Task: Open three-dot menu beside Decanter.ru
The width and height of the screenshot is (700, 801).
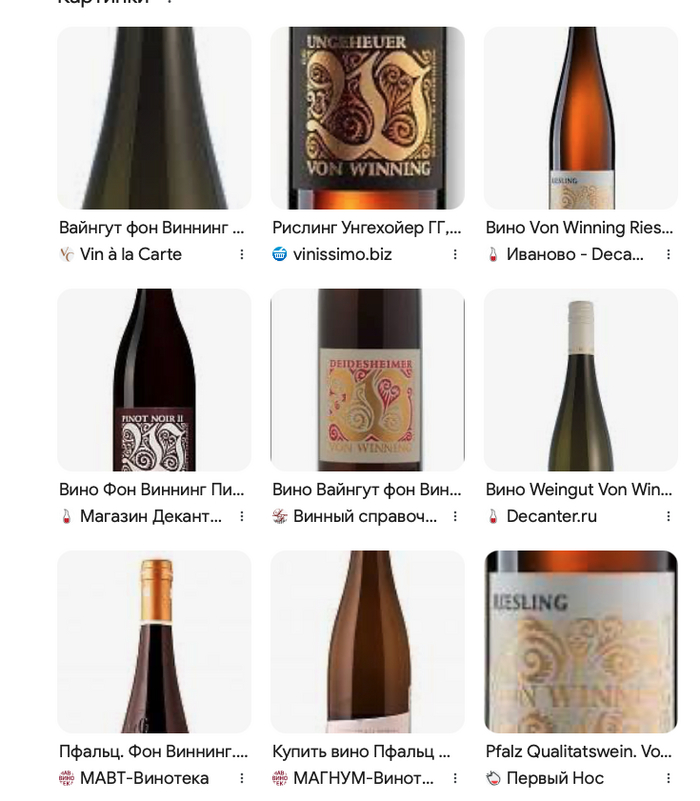Action: pos(668,516)
